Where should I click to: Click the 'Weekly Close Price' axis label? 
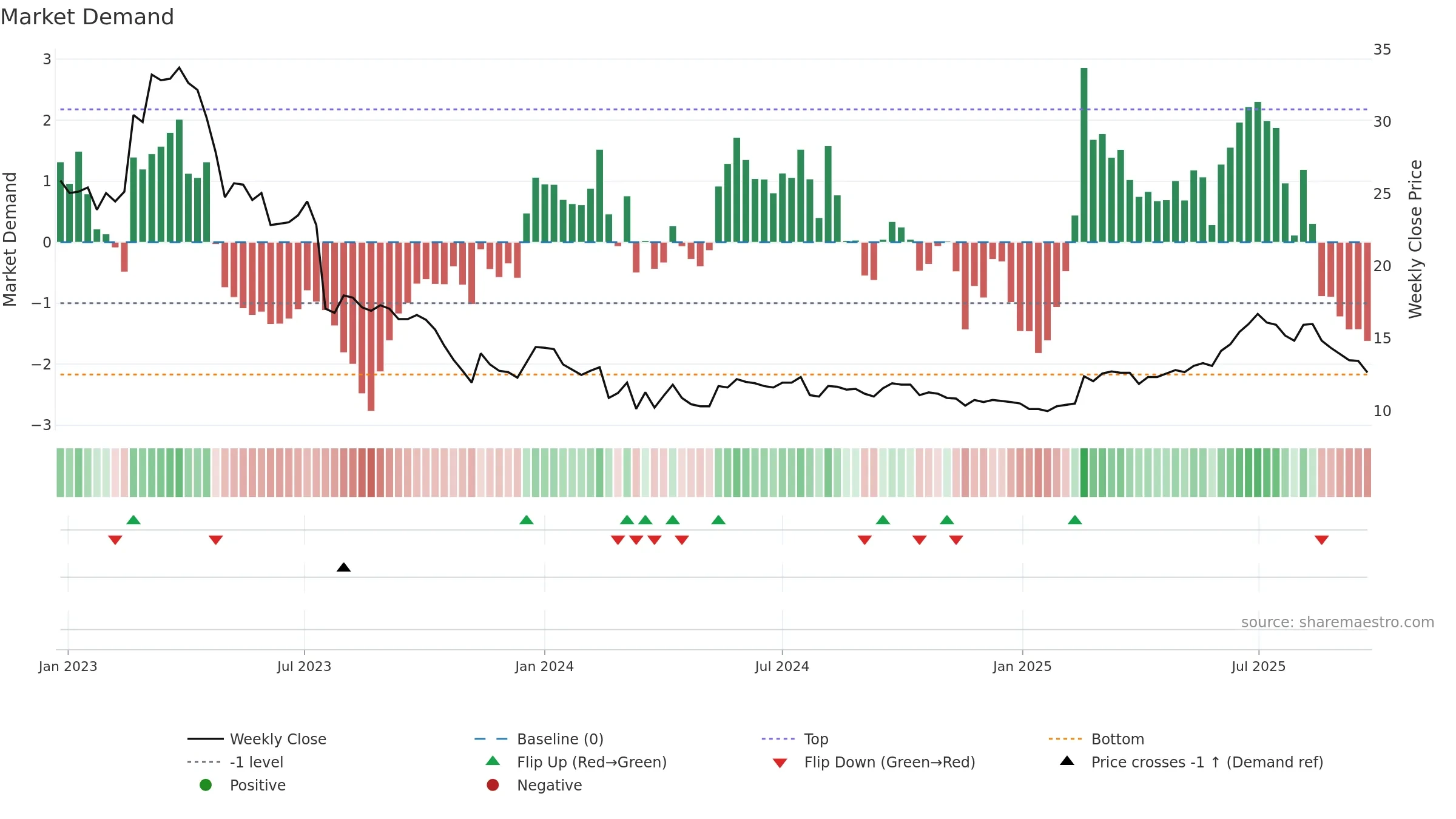click(x=1415, y=239)
